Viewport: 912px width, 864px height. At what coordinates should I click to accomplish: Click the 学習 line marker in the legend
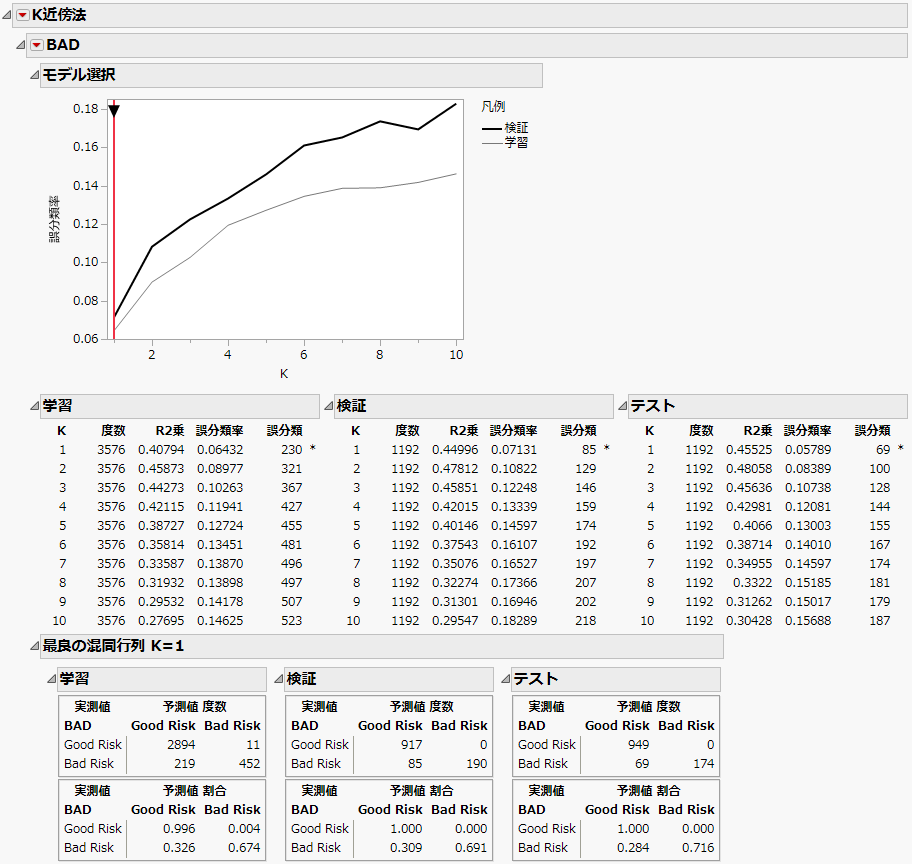coord(492,143)
